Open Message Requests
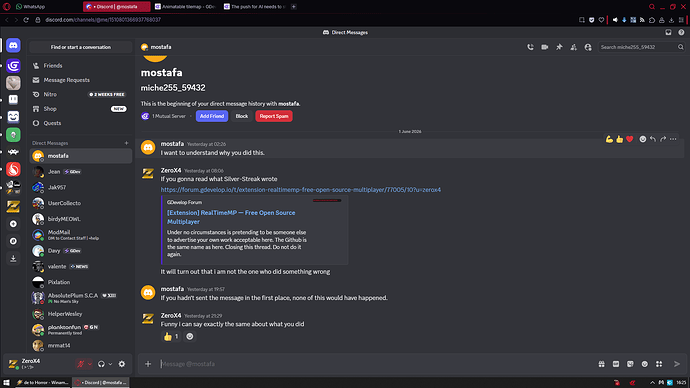 (x=81, y=80)
